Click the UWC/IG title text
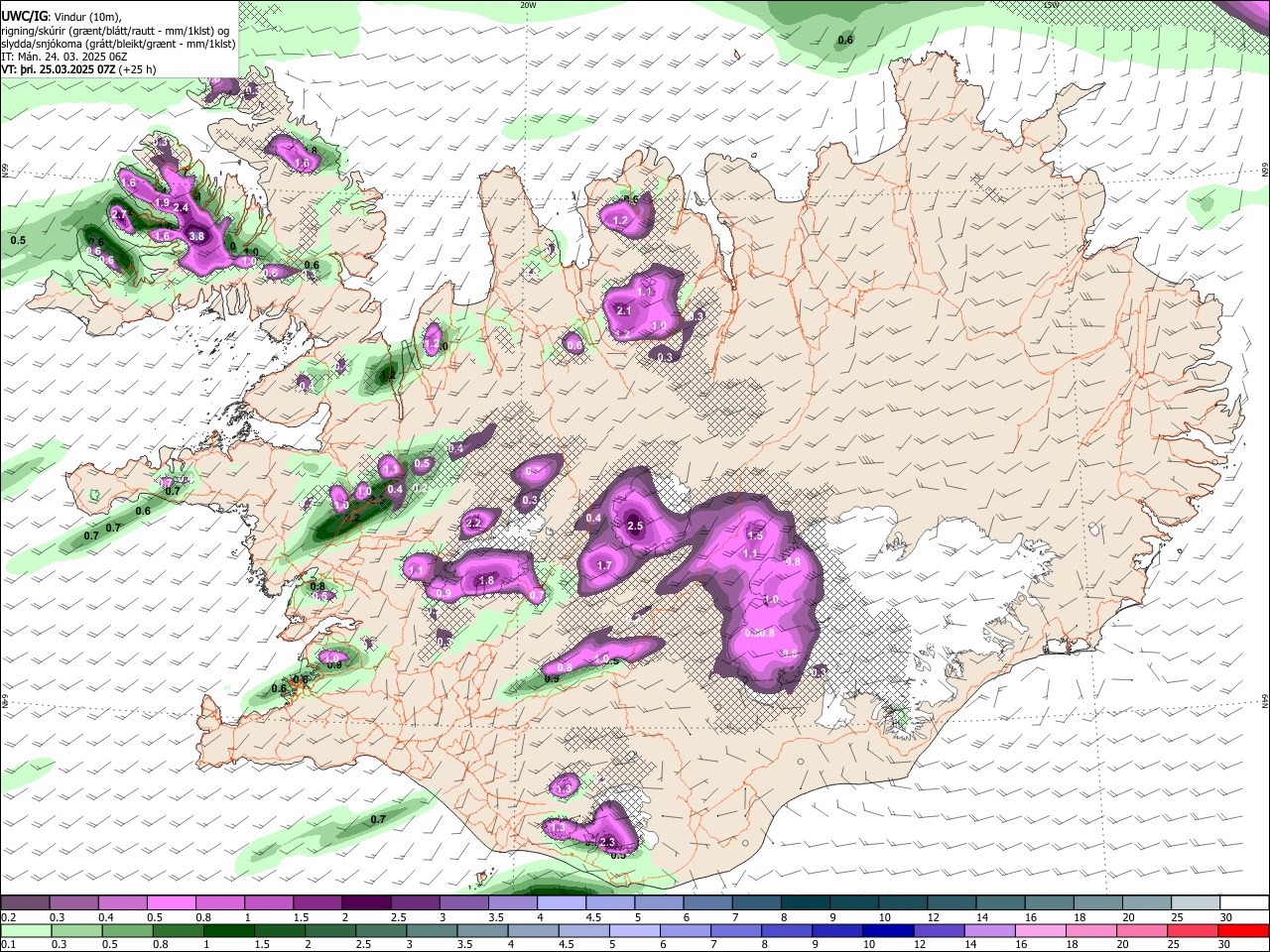 [x=23, y=16]
